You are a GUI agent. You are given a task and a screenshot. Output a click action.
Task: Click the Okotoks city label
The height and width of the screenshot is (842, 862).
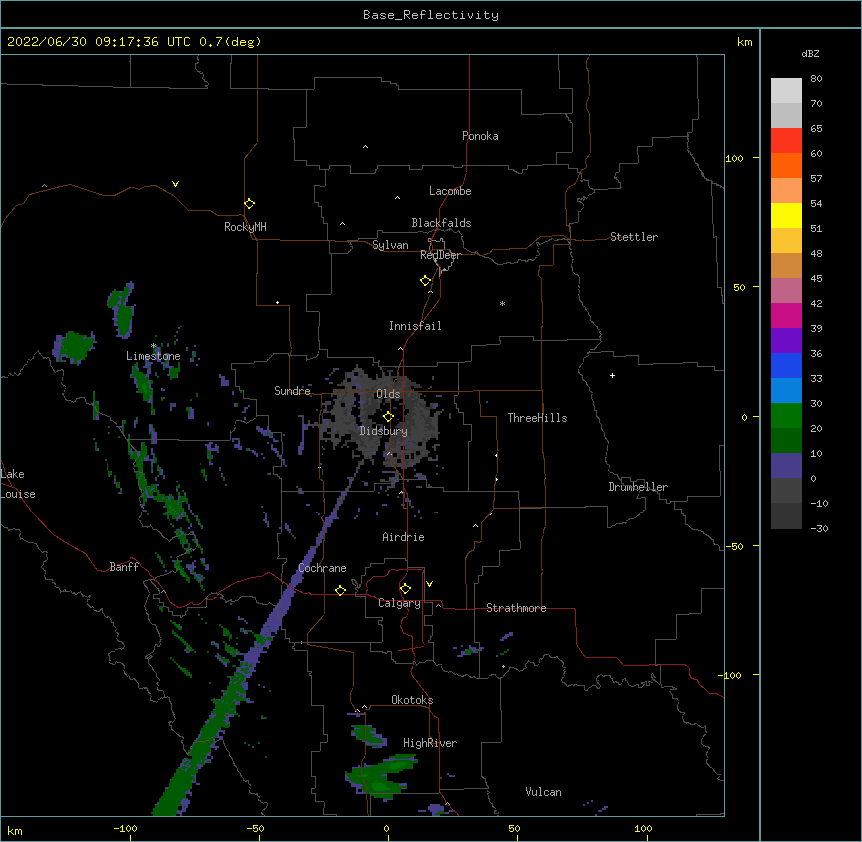(x=412, y=700)
